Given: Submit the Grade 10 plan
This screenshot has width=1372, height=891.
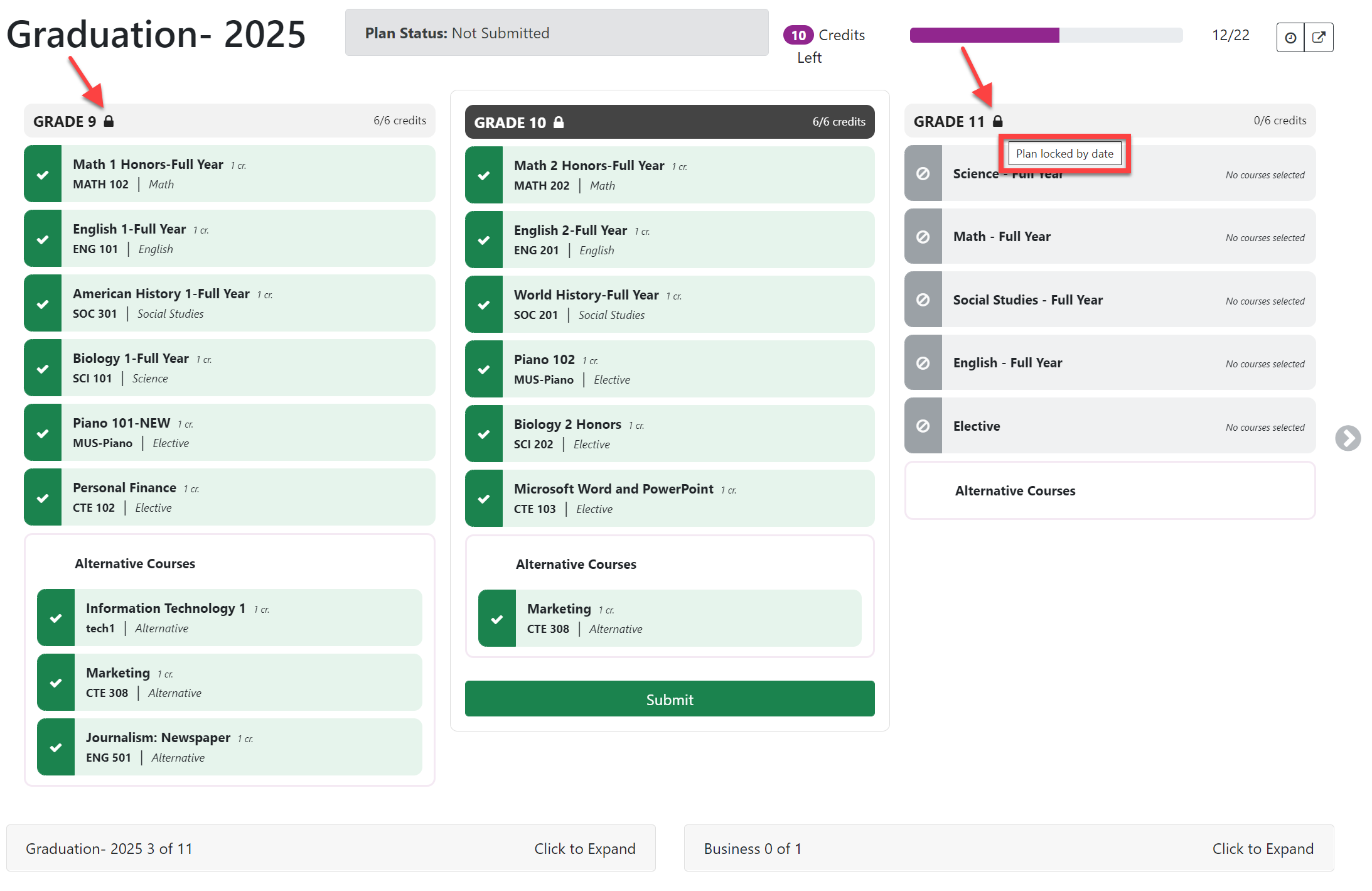Looking at the screenshot, I should [670, 699].
